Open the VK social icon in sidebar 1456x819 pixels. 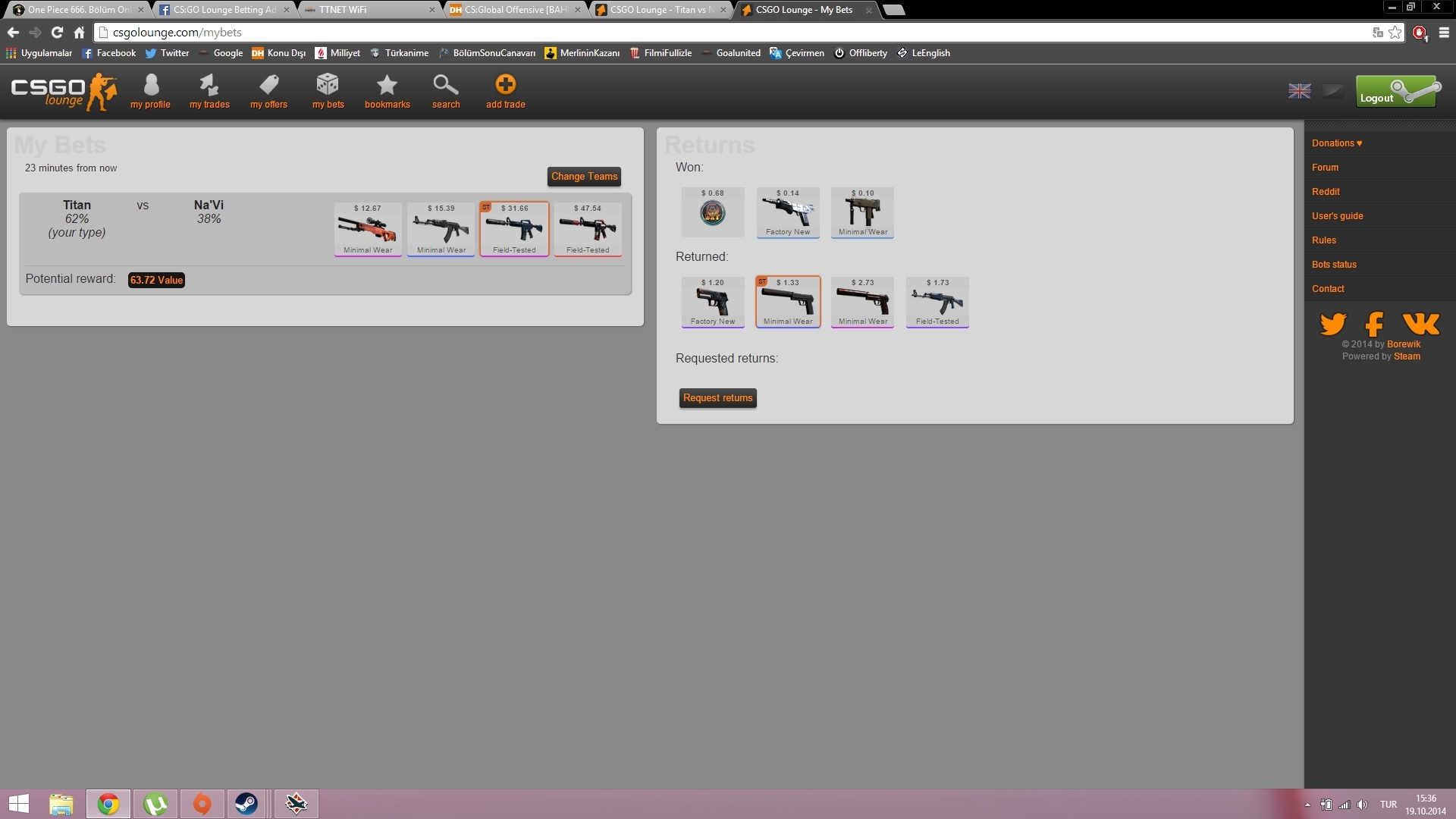point(1421,324)
